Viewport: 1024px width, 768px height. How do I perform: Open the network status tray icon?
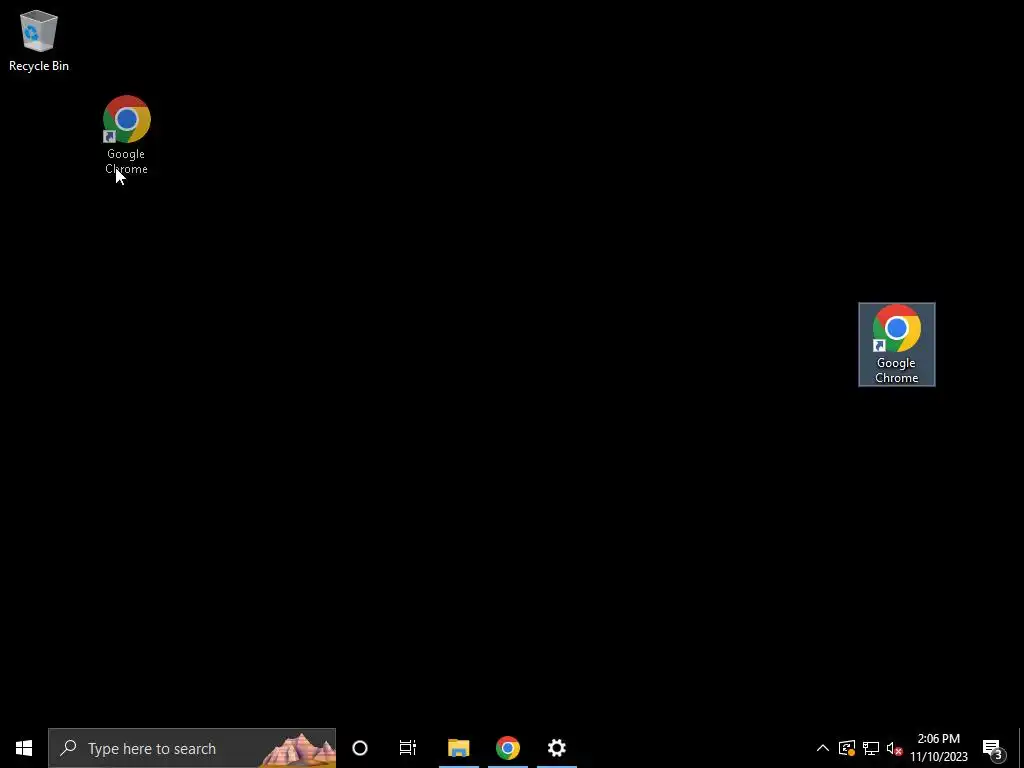point(871,748)
